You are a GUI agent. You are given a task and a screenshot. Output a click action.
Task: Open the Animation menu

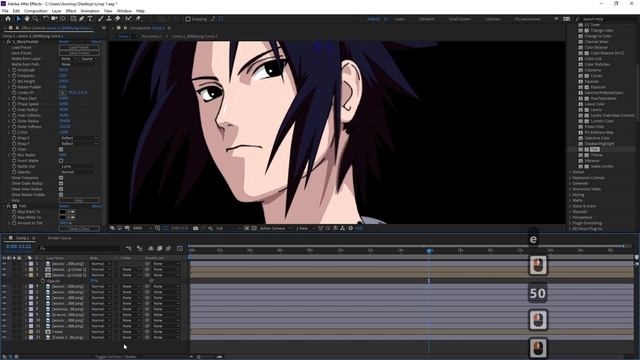[x=90, y=11]
